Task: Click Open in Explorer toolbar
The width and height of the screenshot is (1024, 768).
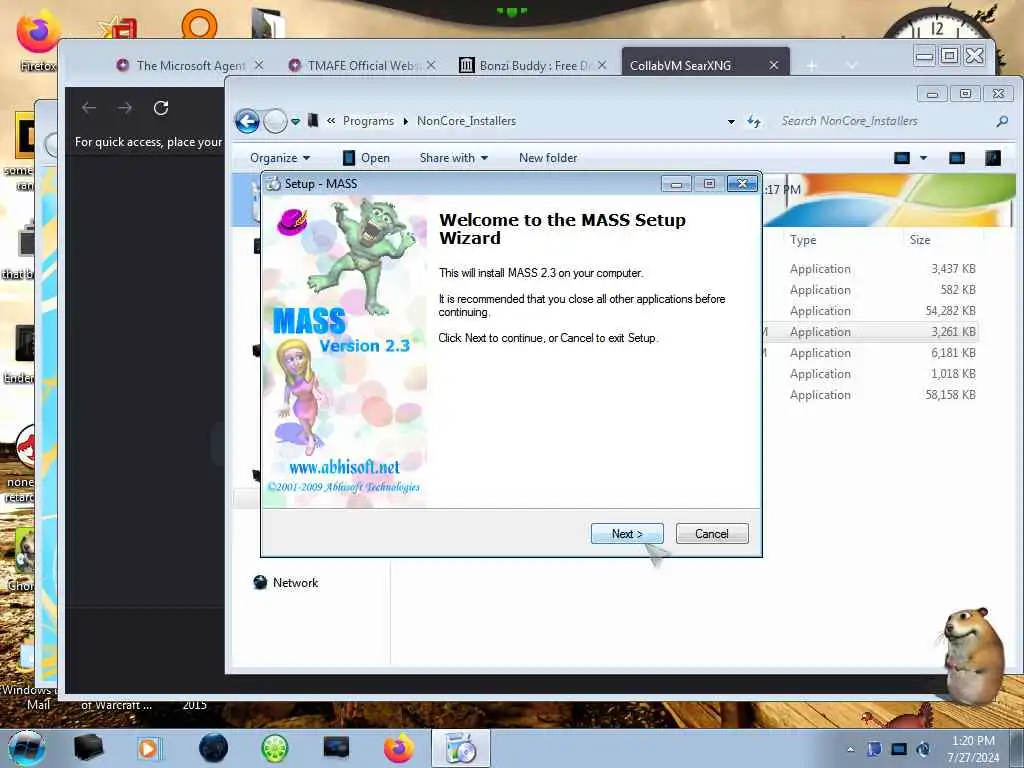Action: tap(366, 157)
